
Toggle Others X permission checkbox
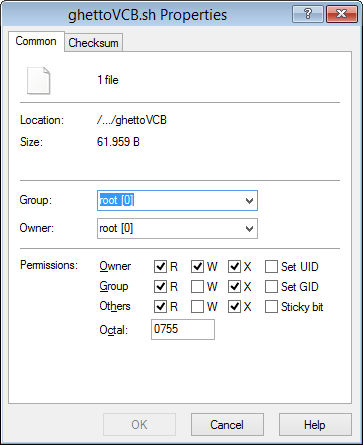click(234, 307)
